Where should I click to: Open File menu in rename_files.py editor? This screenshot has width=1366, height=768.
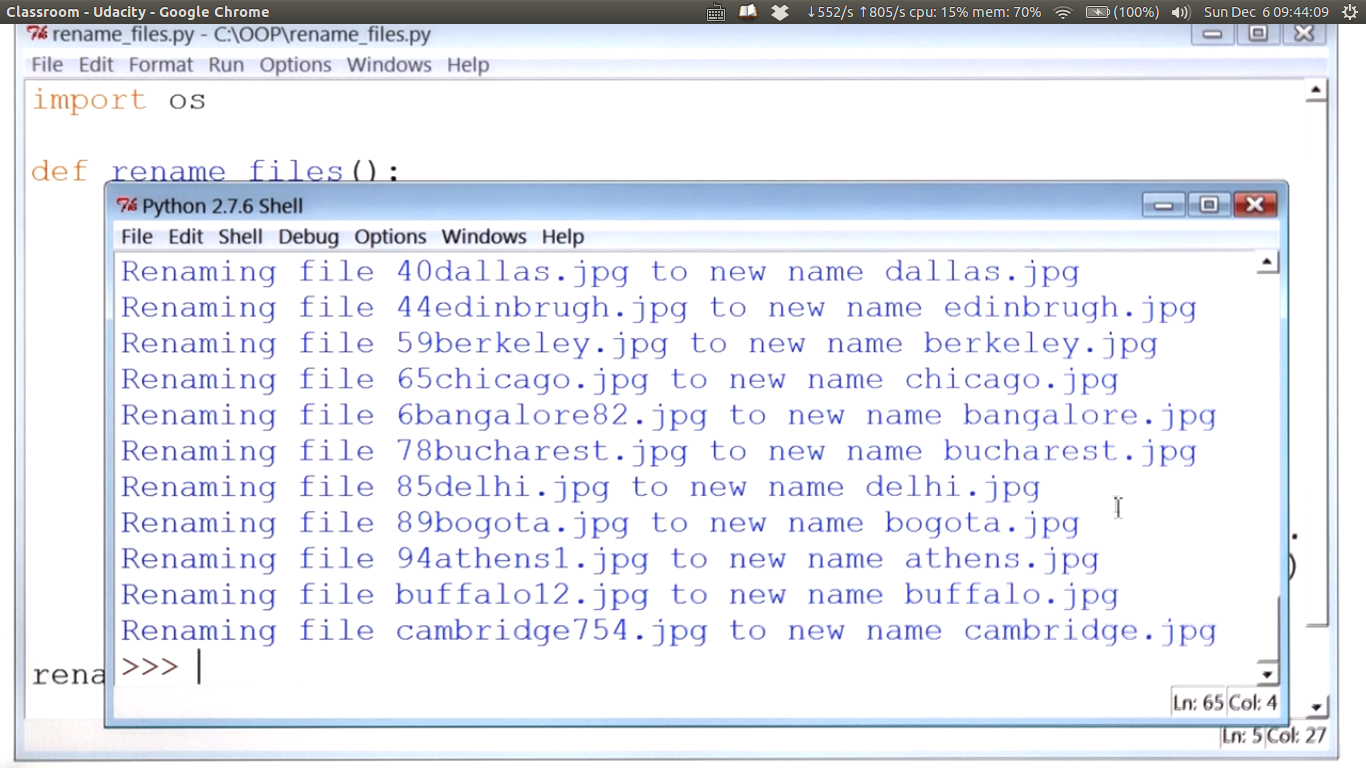47,65
